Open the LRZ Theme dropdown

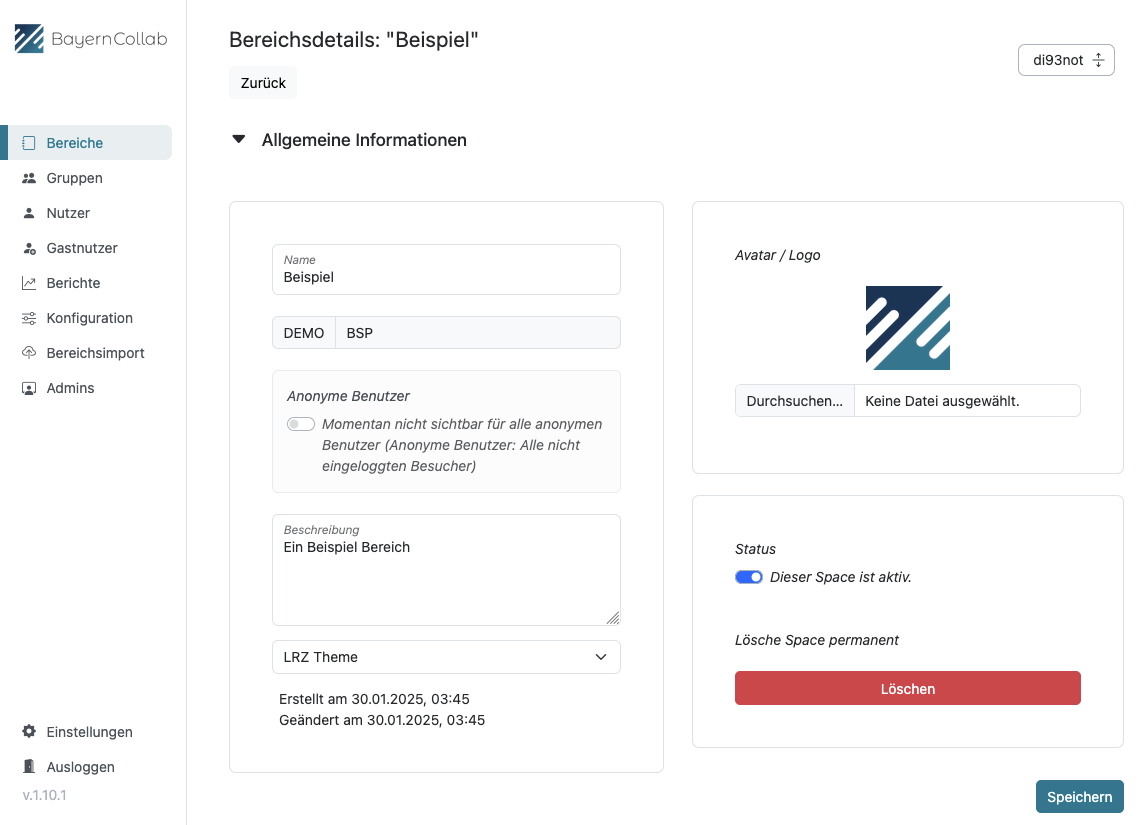point(446,657)
